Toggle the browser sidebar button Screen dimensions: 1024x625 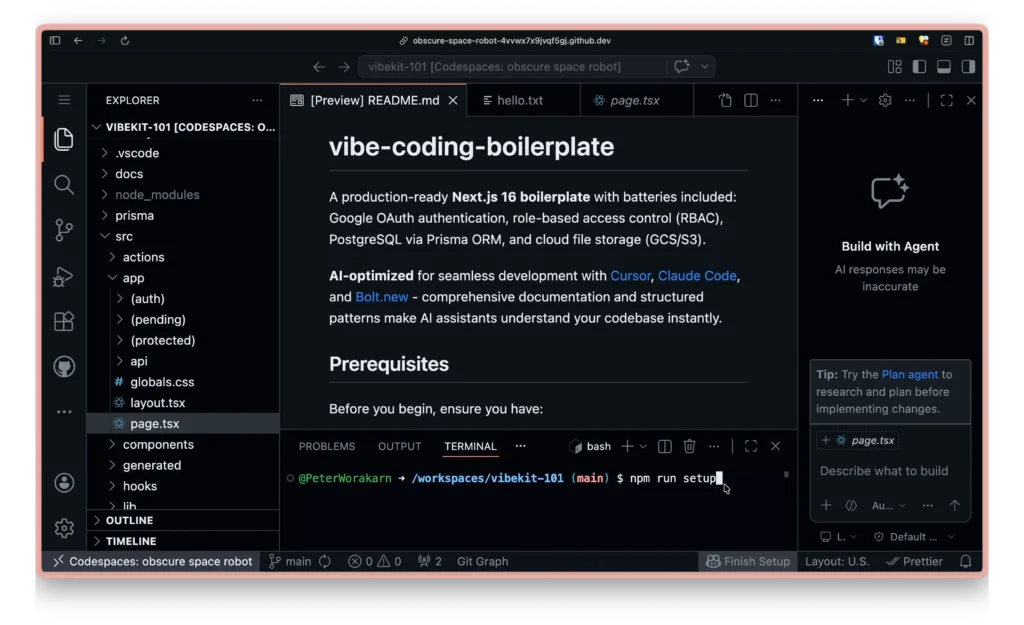(55, 40)
